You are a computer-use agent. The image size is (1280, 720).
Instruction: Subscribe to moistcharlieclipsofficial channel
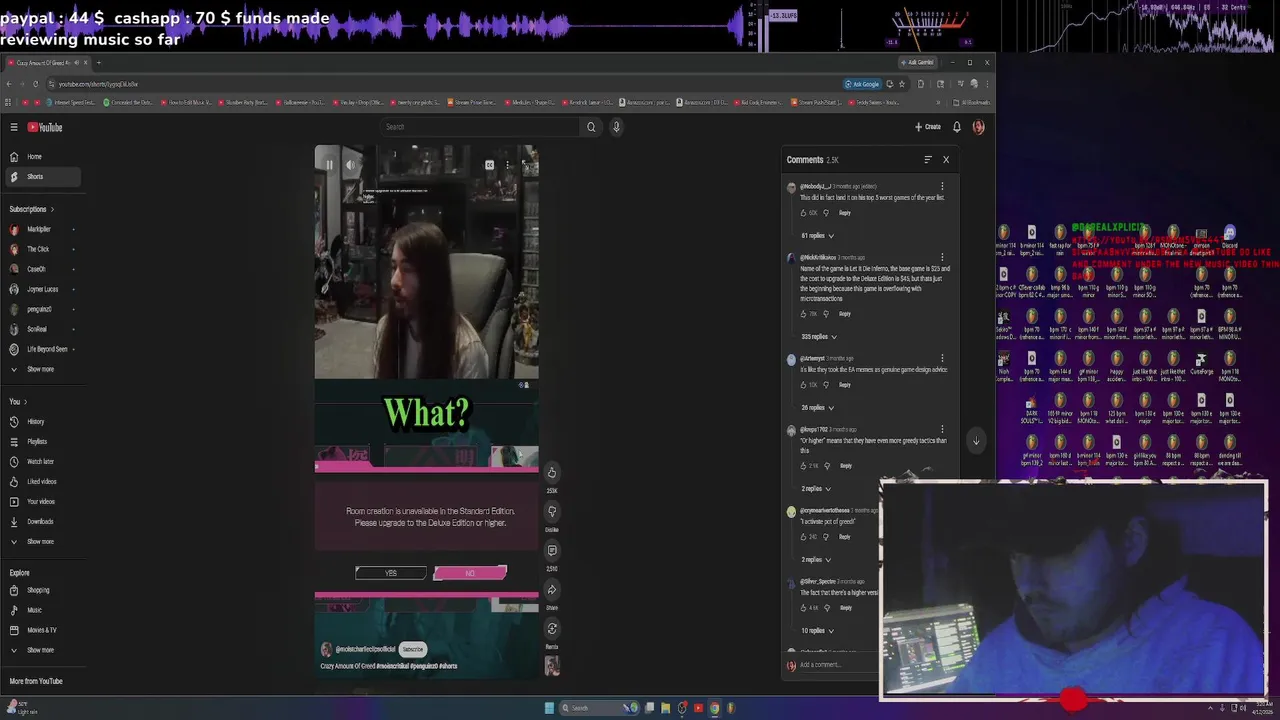pos(413,649)
